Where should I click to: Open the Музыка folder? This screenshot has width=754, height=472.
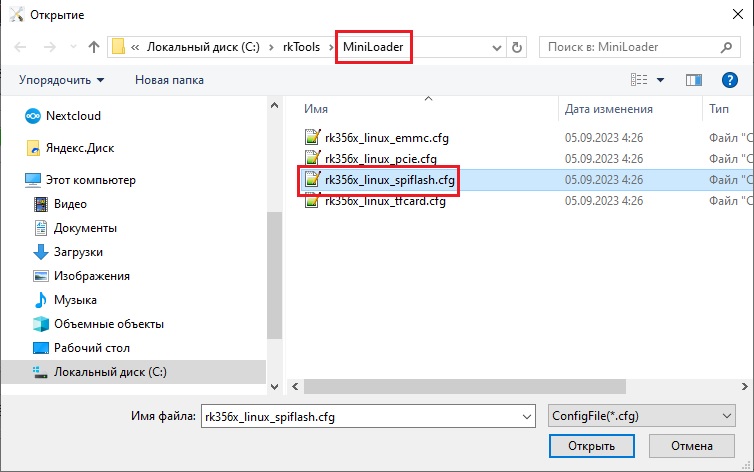click(x=75, y=300)
